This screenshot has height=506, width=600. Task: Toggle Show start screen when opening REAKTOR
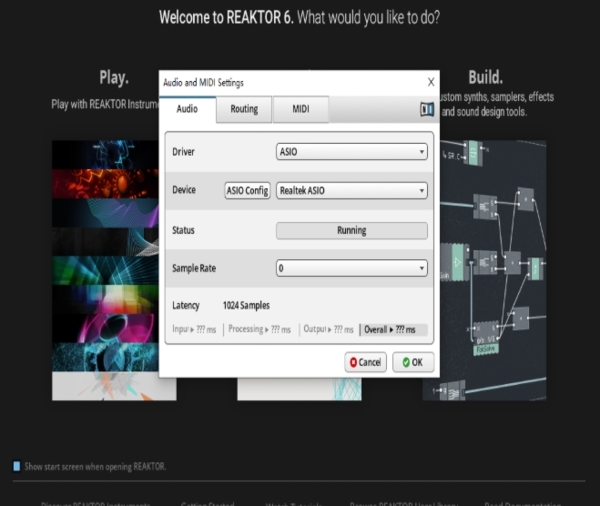tap(16, 466)
